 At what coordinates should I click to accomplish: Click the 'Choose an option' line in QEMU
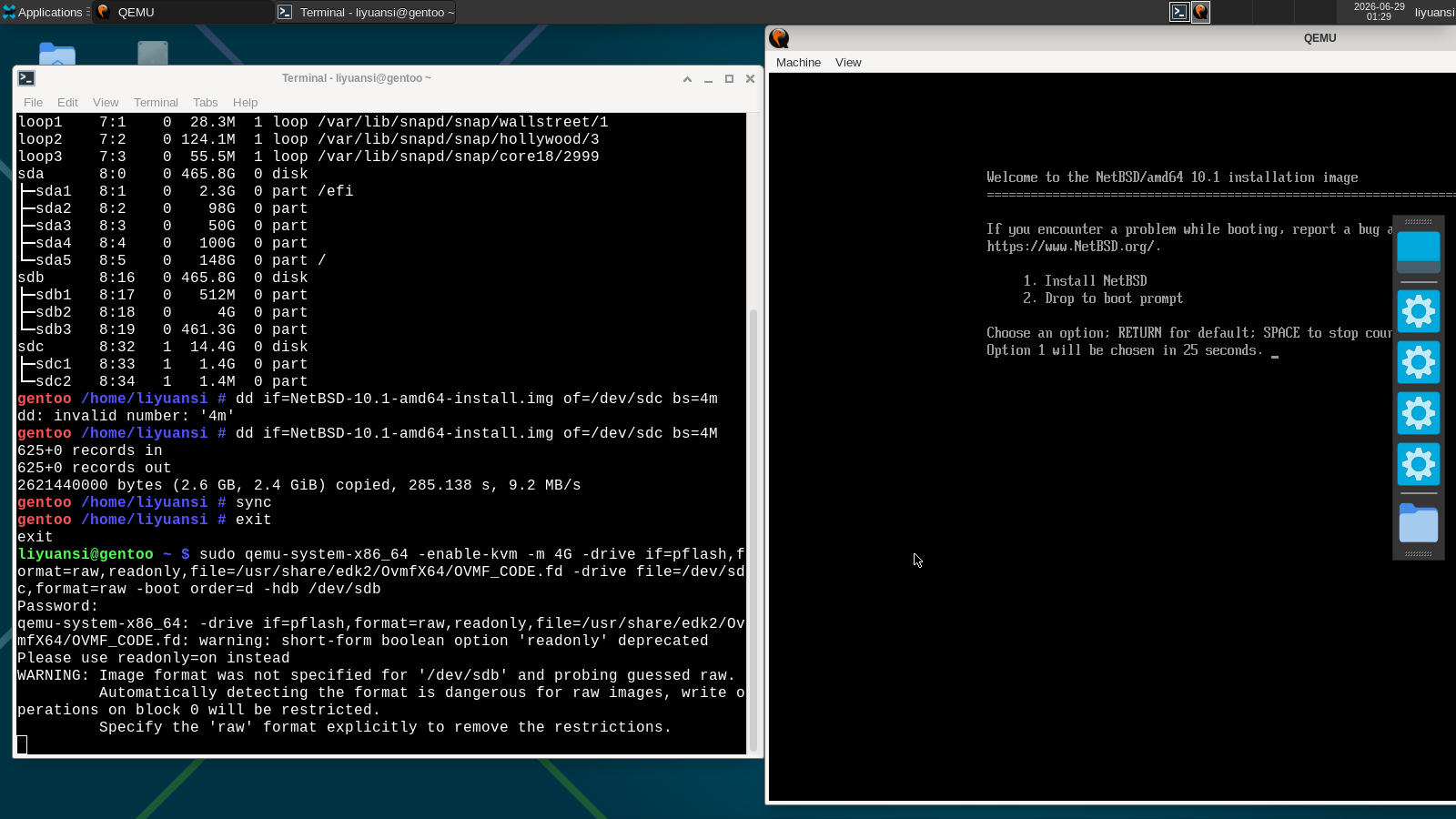pyautogui.click(x=1189, y=333)
